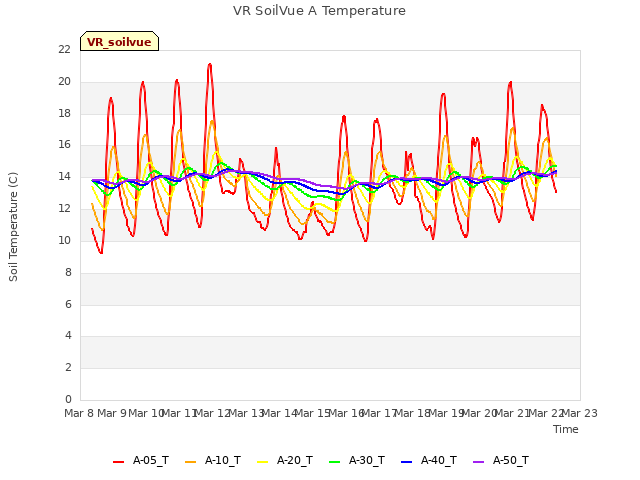Click the blue A-40_T legend swatch
The height and width of the screenshot is (480, 640).
407,462
